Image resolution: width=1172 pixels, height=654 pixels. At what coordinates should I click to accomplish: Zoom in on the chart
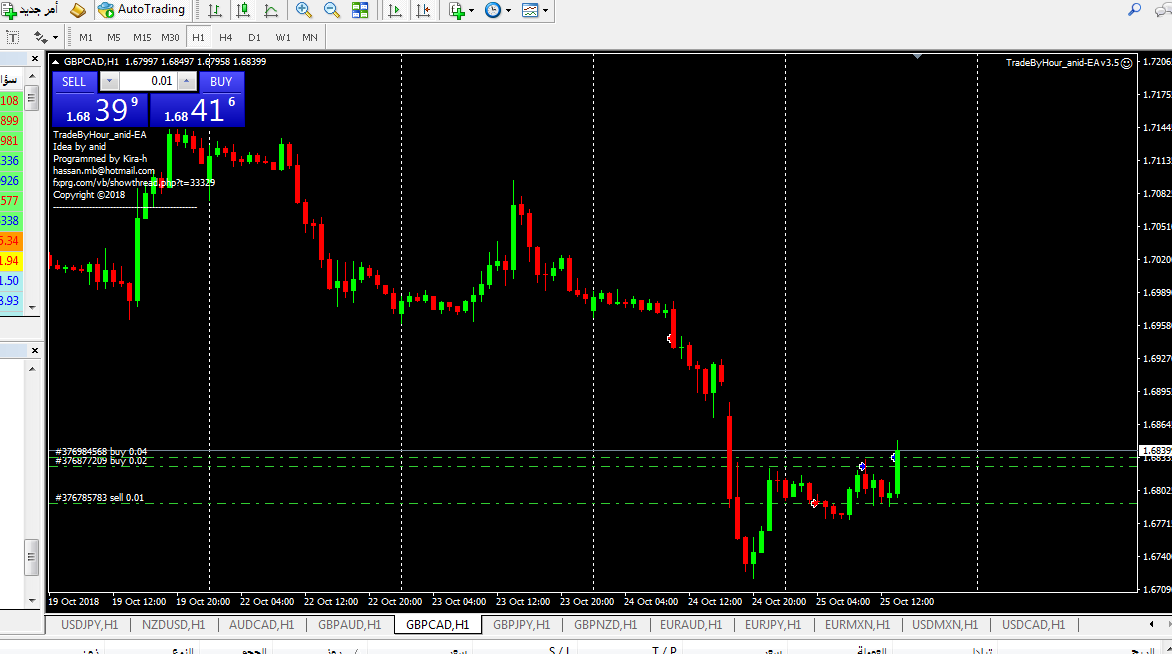(304, 10)
